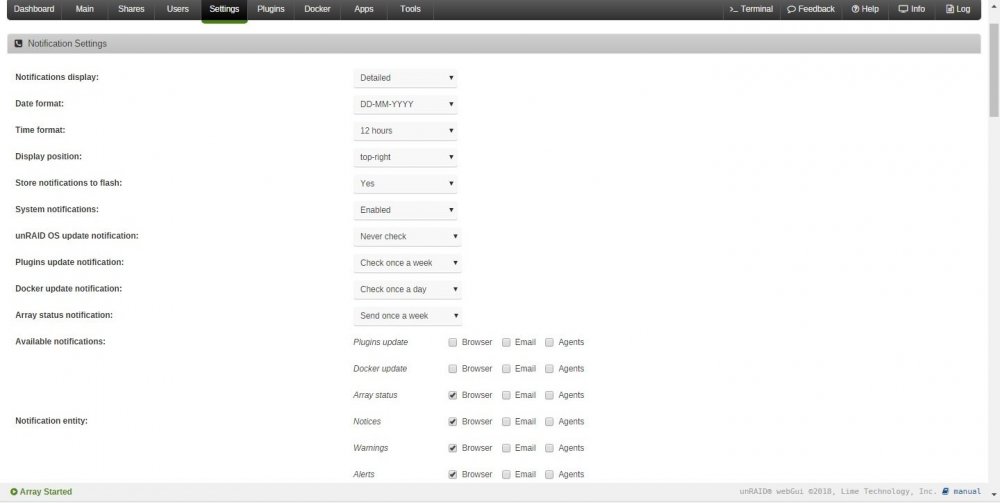This screenshot has height=503, width=1000.
Task: Click the Available notifications label
Action: [x=61, y=342]
